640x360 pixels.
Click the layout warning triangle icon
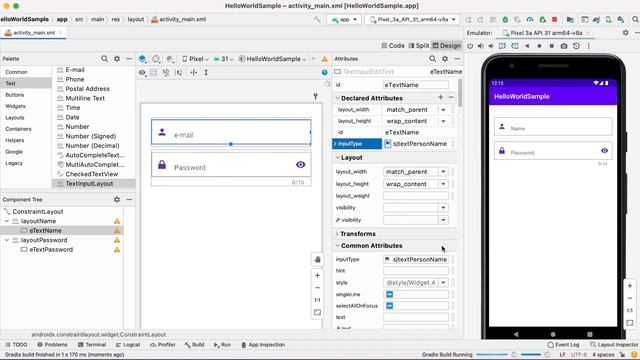[324, 59]
